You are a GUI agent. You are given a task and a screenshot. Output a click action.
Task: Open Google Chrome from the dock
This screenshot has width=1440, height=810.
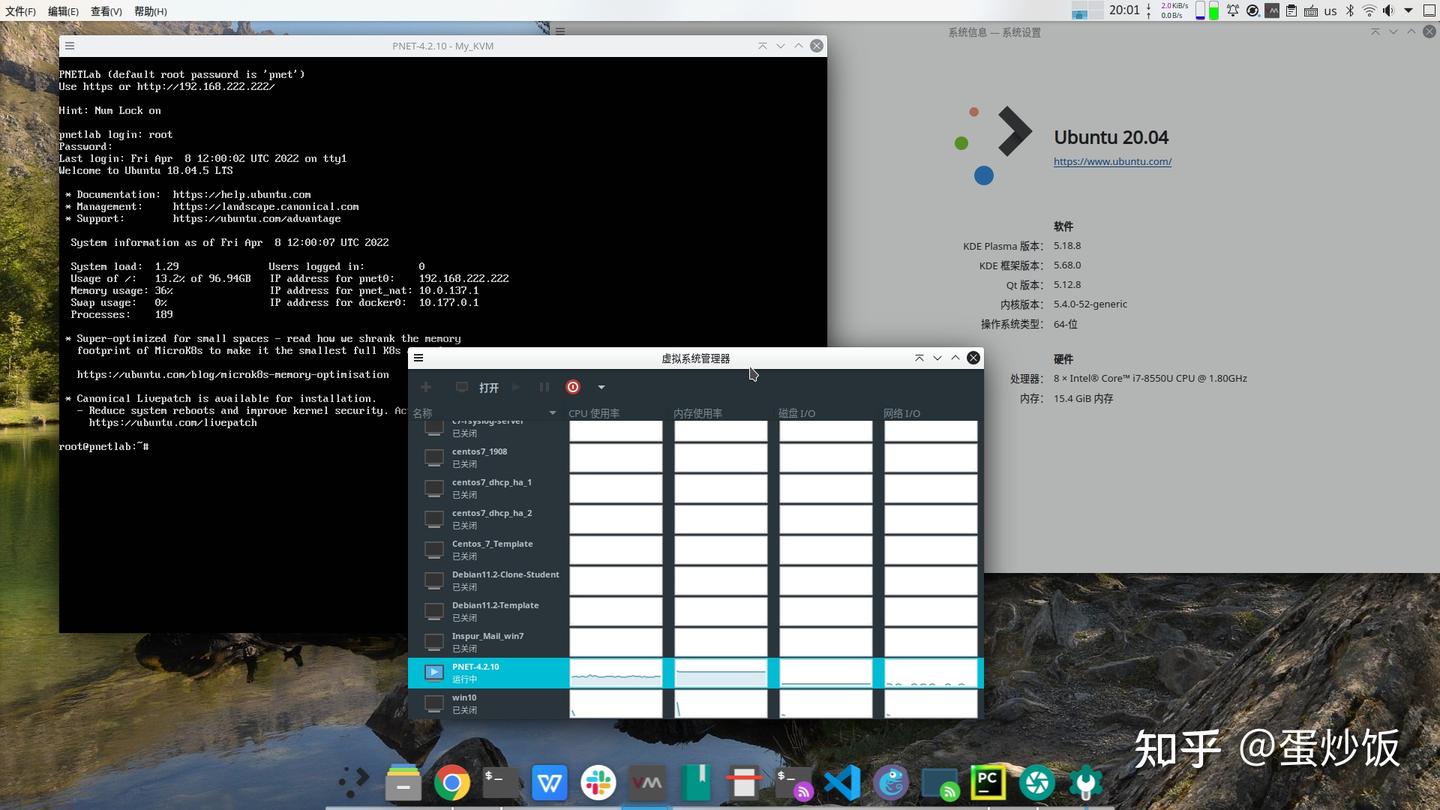click(452, 783)
